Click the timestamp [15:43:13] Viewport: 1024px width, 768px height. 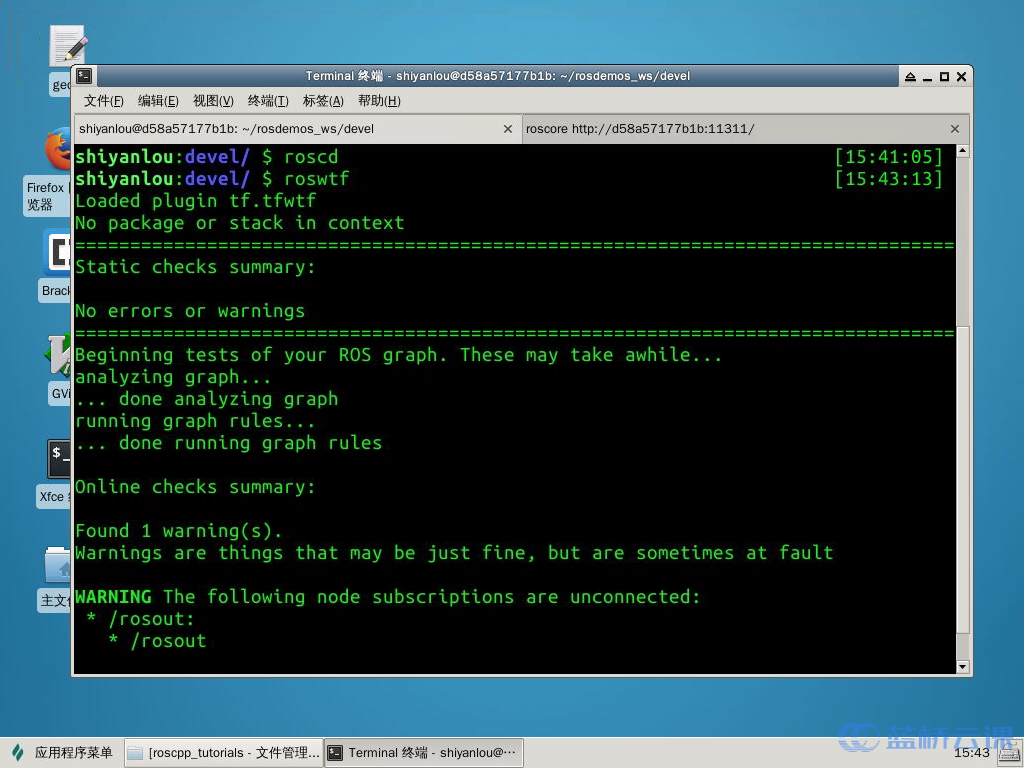pos(889,178)
